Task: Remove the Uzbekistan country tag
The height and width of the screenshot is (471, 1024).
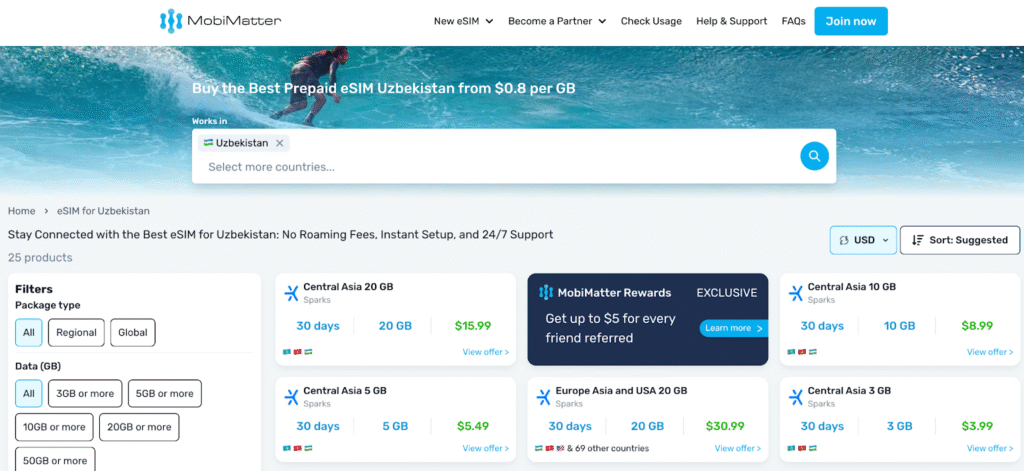Action: [280, 143]
